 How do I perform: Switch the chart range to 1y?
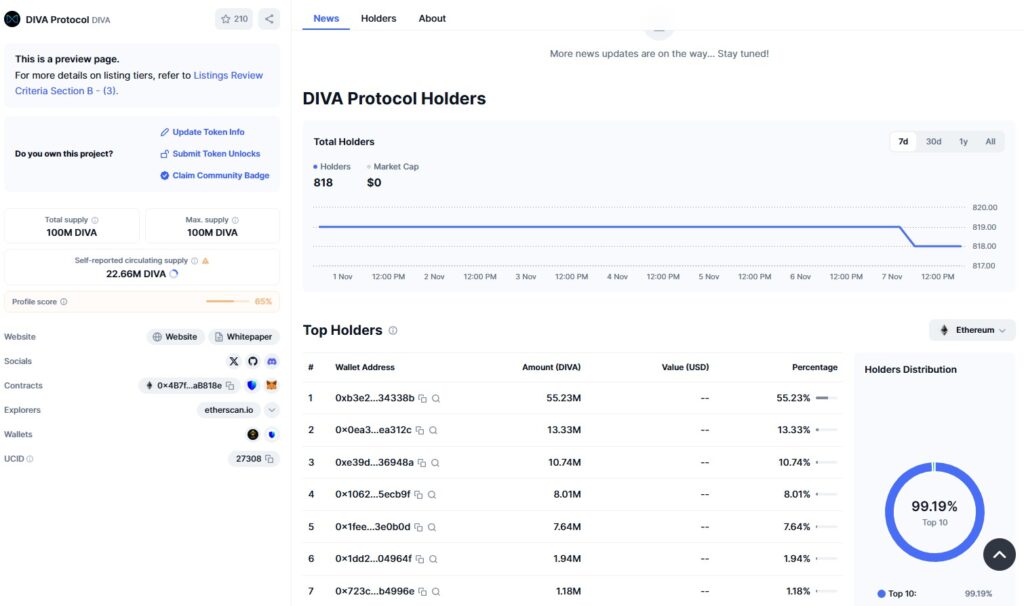963,142
